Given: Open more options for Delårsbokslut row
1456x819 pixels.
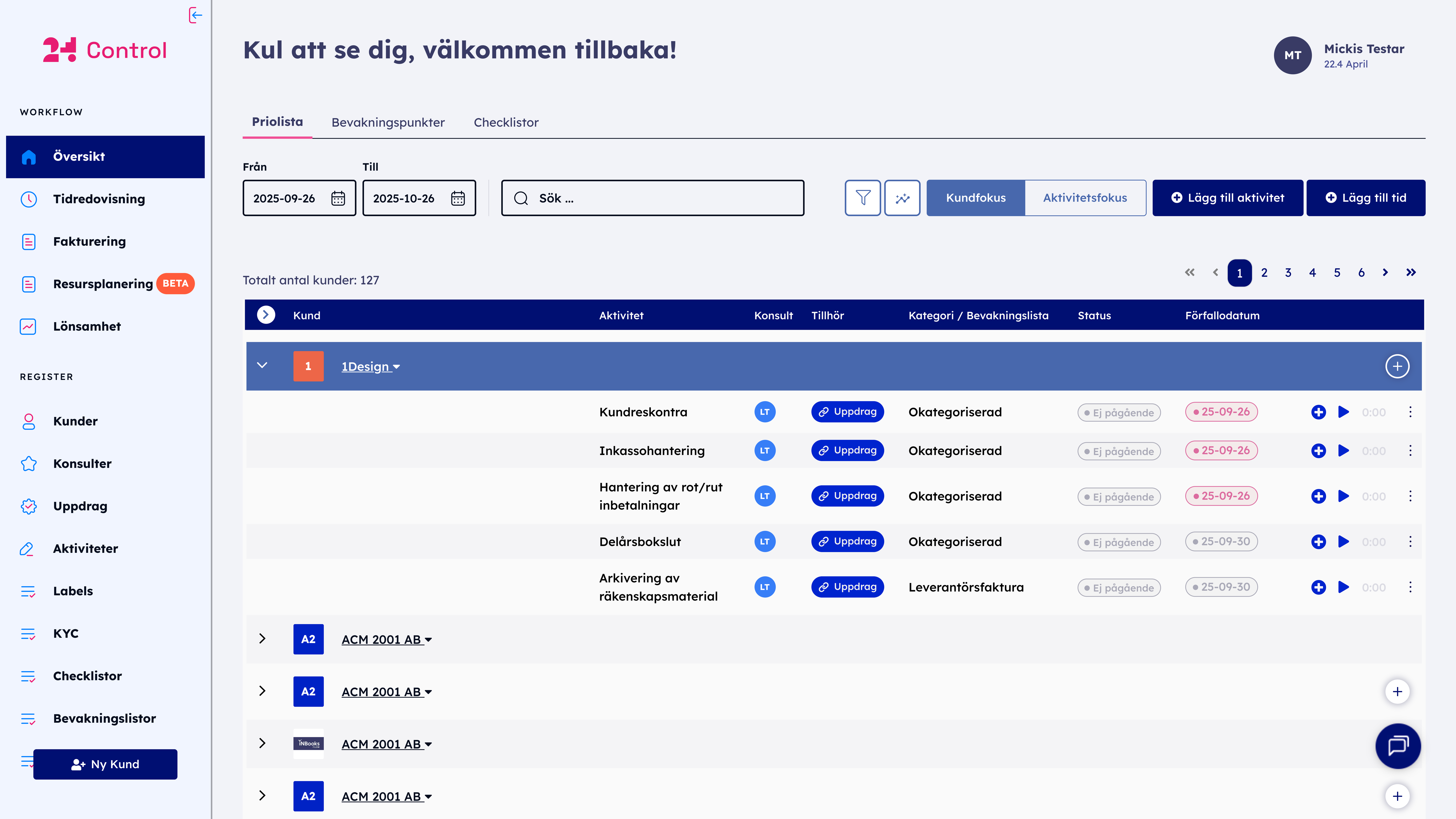Looking at the screenshot, I should point(1410,541).
